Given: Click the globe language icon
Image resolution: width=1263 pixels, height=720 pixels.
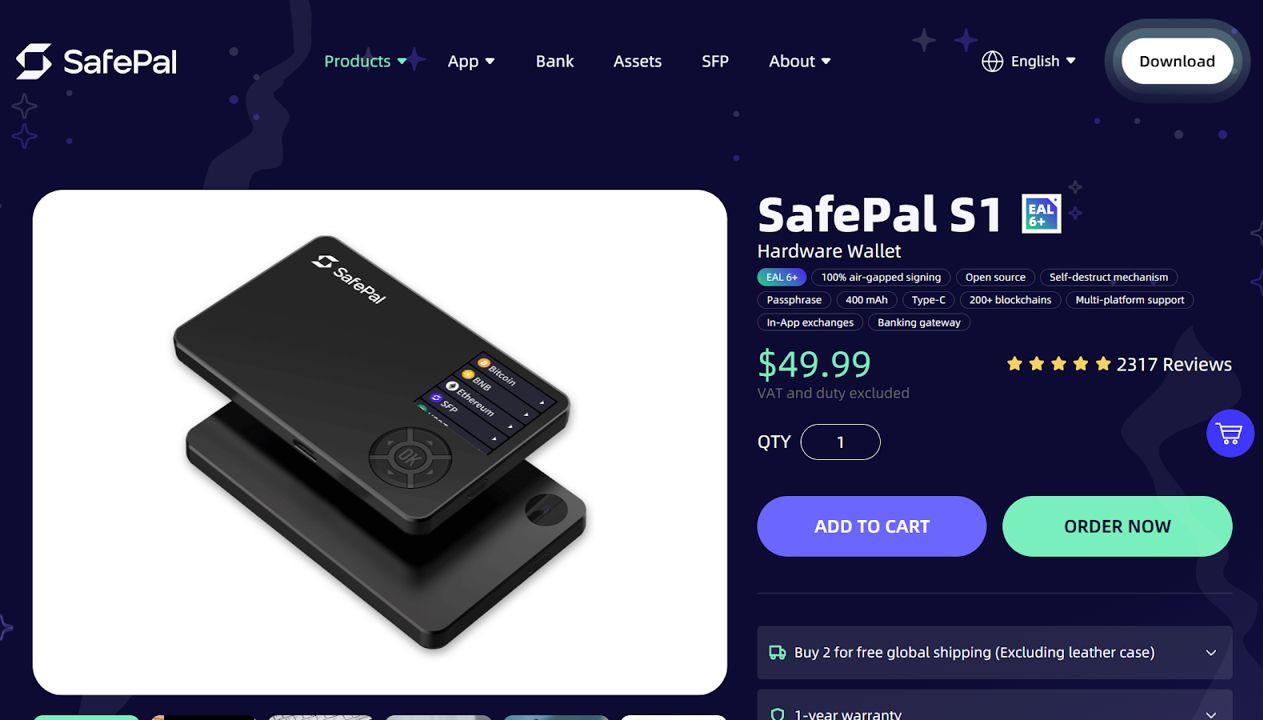Looking at the screenshot, I should pyautogui.click(x=992, y=61).
